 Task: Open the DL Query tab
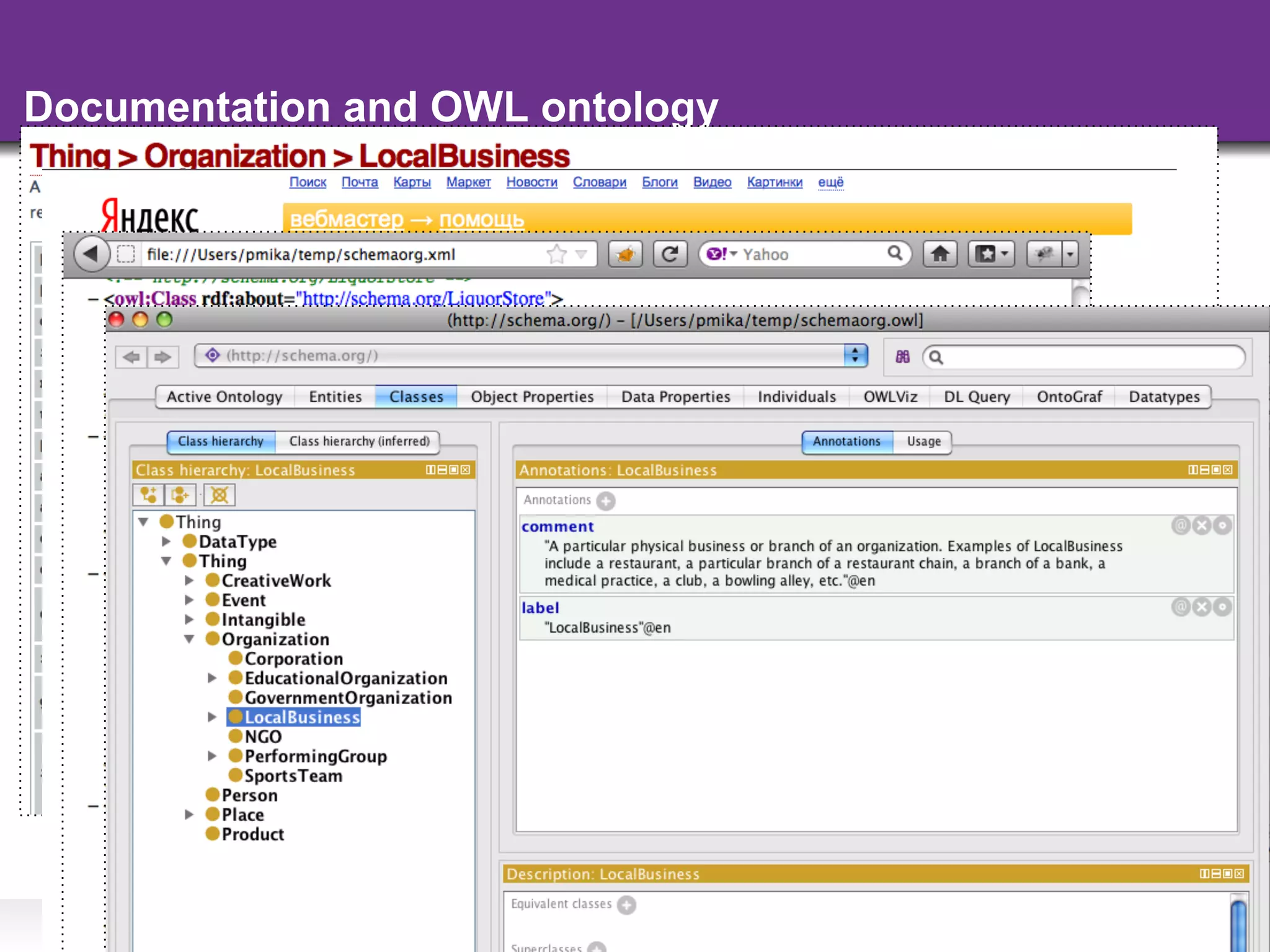(977, 397)
